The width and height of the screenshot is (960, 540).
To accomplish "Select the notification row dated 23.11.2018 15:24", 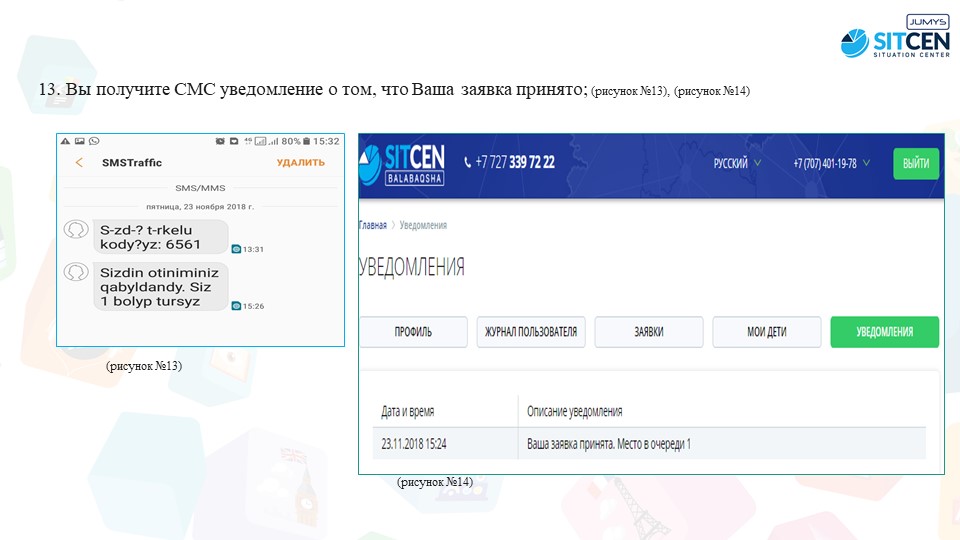I will (x=650, y=443).
